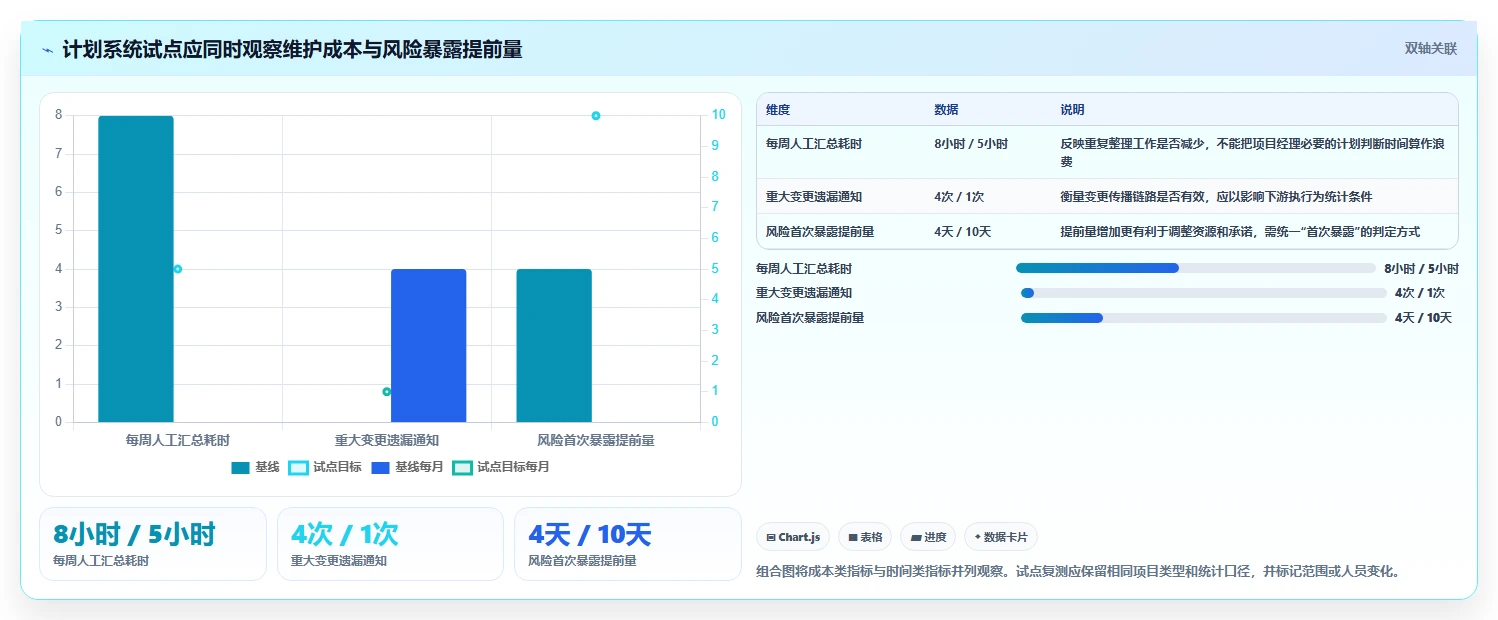Click the 风险首次暴露提前量 teal bar in chart

pyautogui.click(x=554, y=346)
